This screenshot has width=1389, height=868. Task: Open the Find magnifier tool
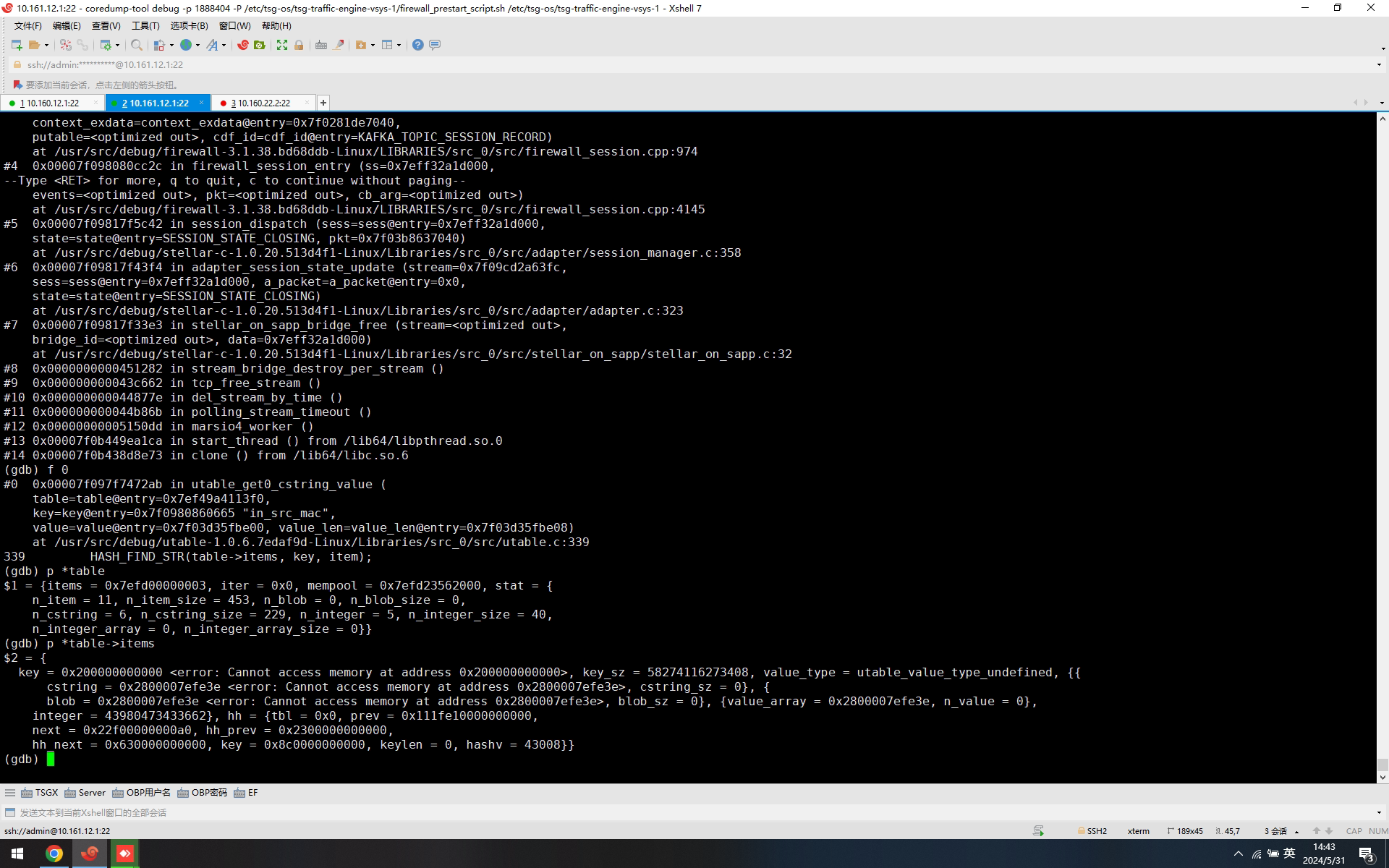[x=136, y=45]
